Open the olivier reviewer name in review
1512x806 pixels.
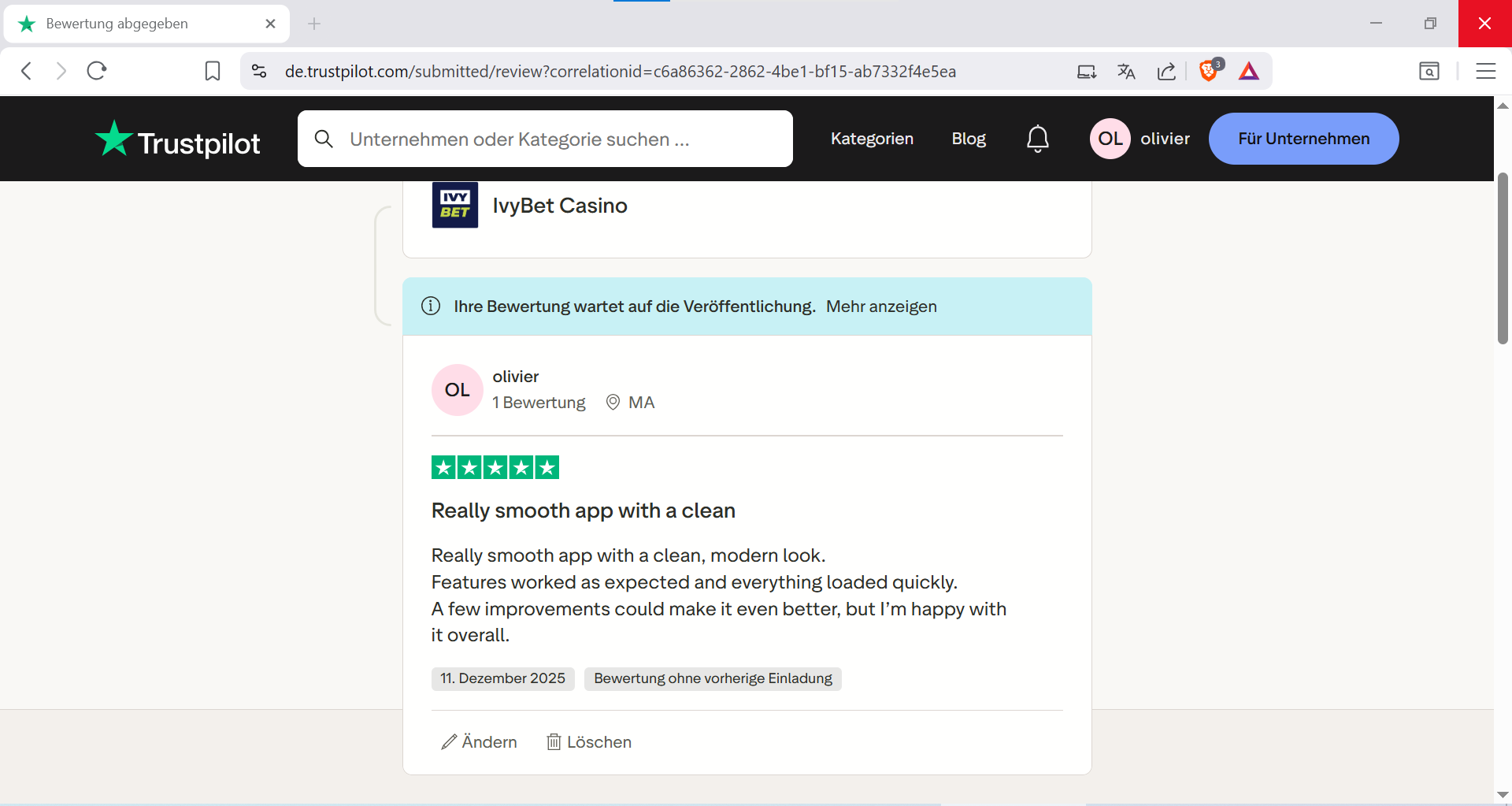pos(516,377)
